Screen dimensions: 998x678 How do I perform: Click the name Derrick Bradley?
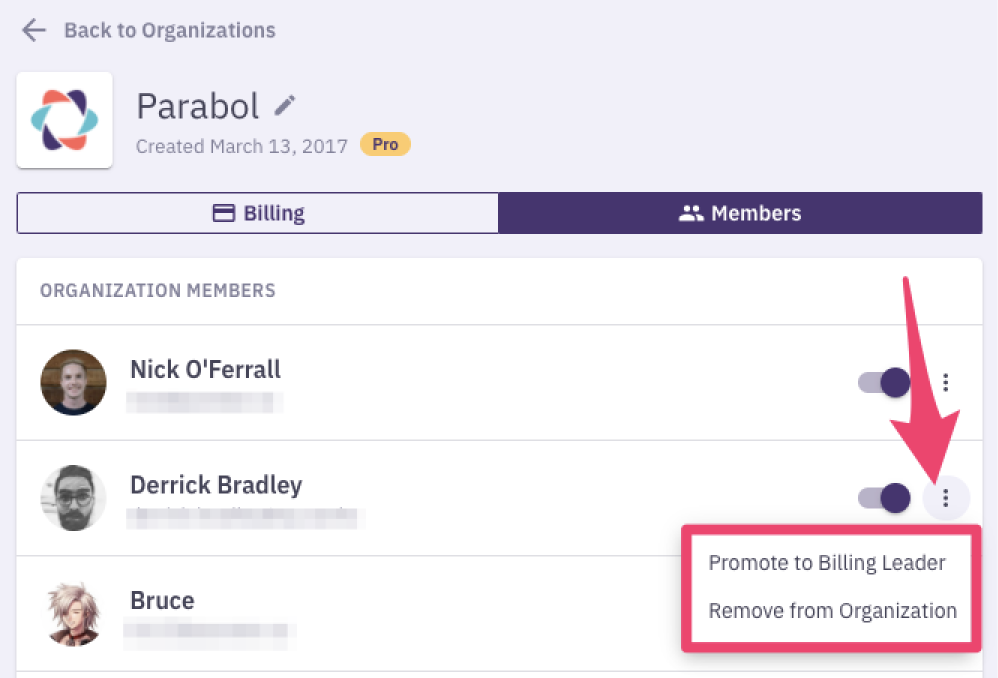coord(216,485)
